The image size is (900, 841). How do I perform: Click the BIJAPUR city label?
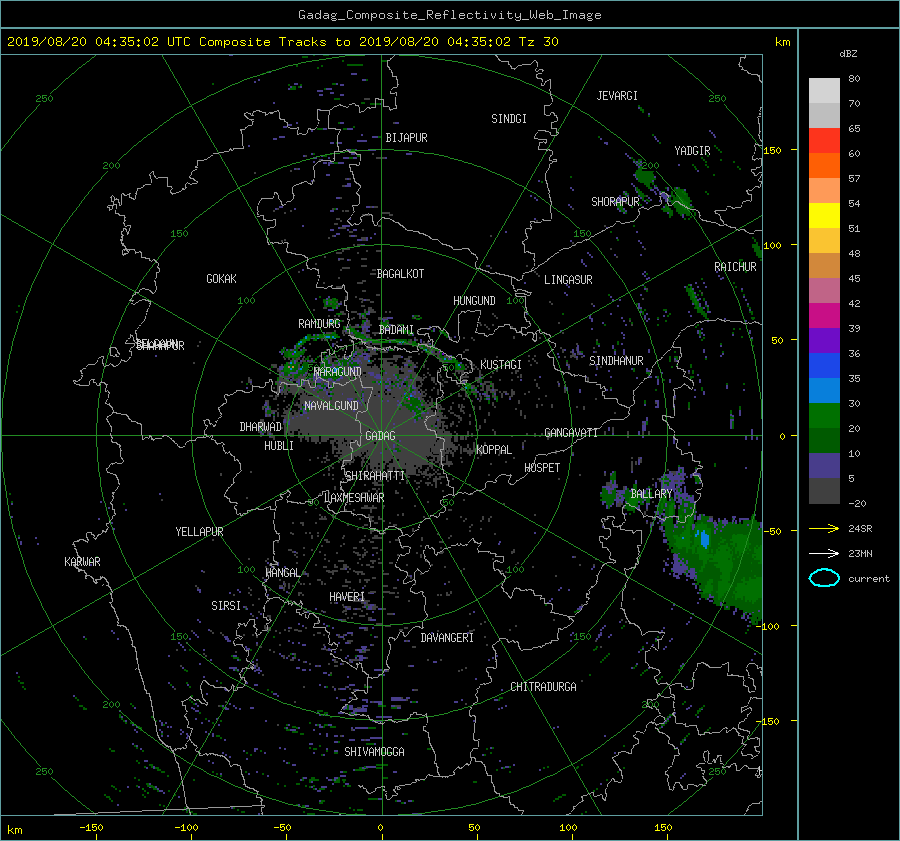click(x=406, y=138)
